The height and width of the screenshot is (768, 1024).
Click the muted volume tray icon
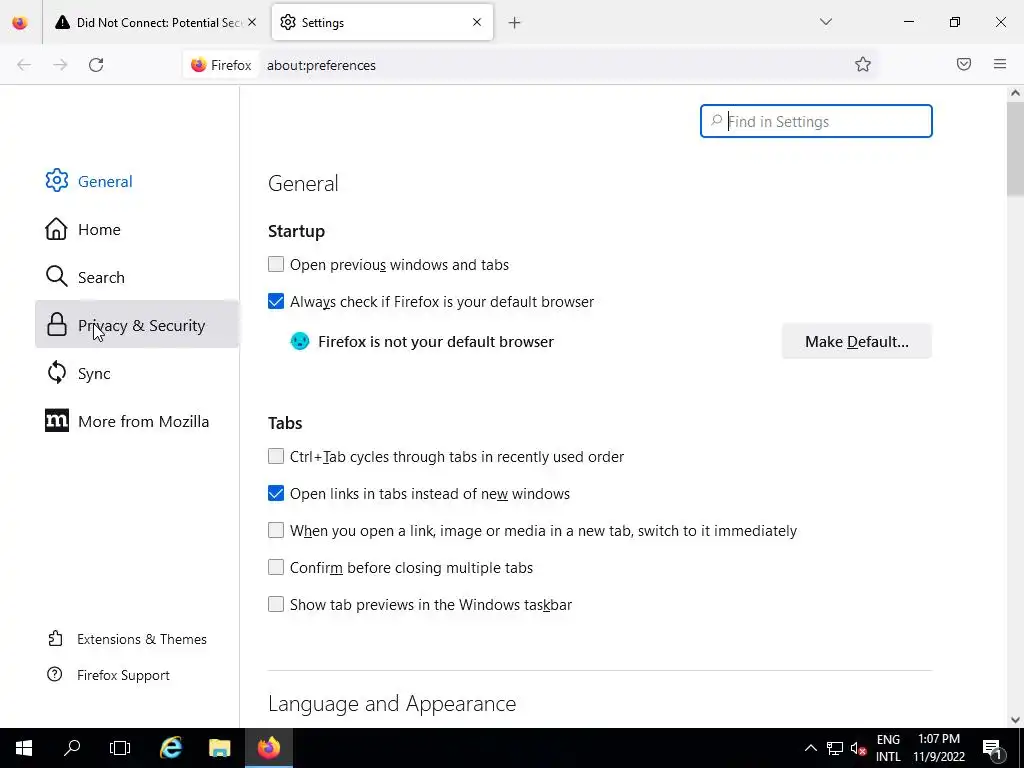[858, 748]
